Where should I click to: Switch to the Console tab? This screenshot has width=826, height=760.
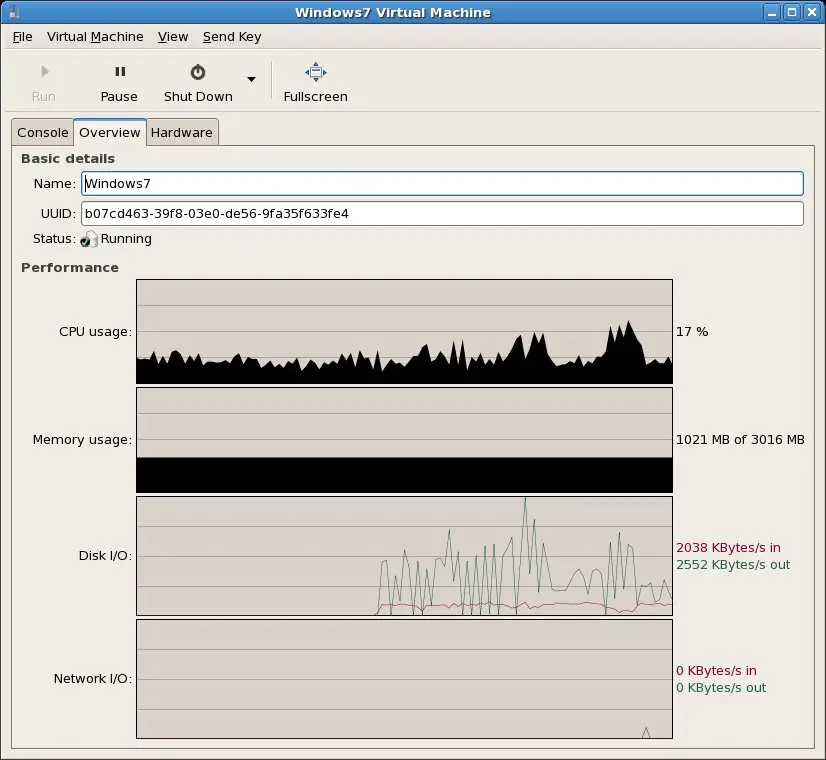(43, 133)
